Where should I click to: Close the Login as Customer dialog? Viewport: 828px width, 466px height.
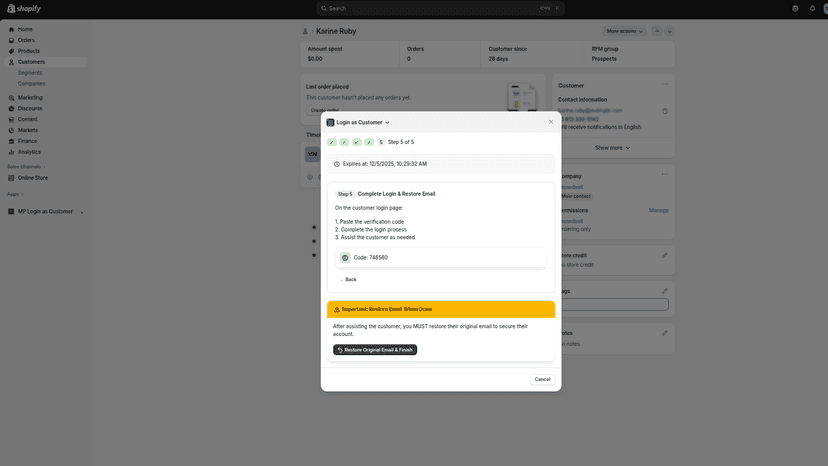[551, 122]
